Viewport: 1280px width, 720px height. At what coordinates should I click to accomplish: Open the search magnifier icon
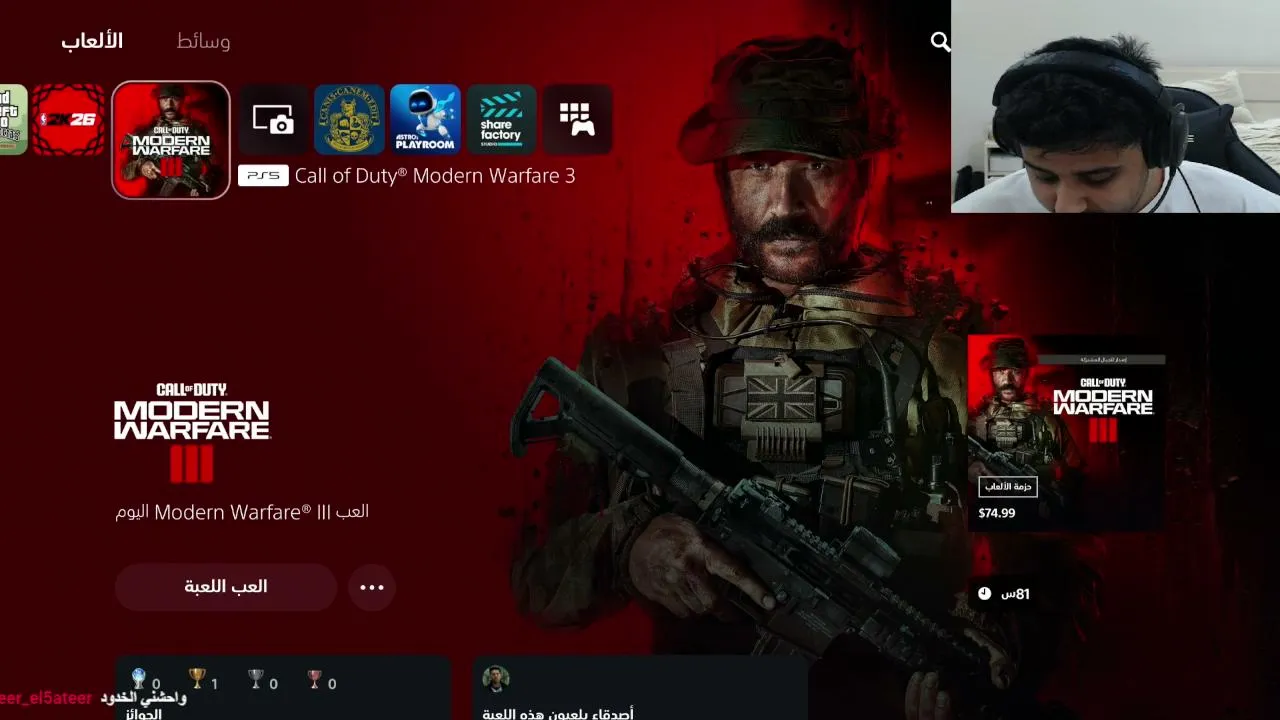click(940, 41)
